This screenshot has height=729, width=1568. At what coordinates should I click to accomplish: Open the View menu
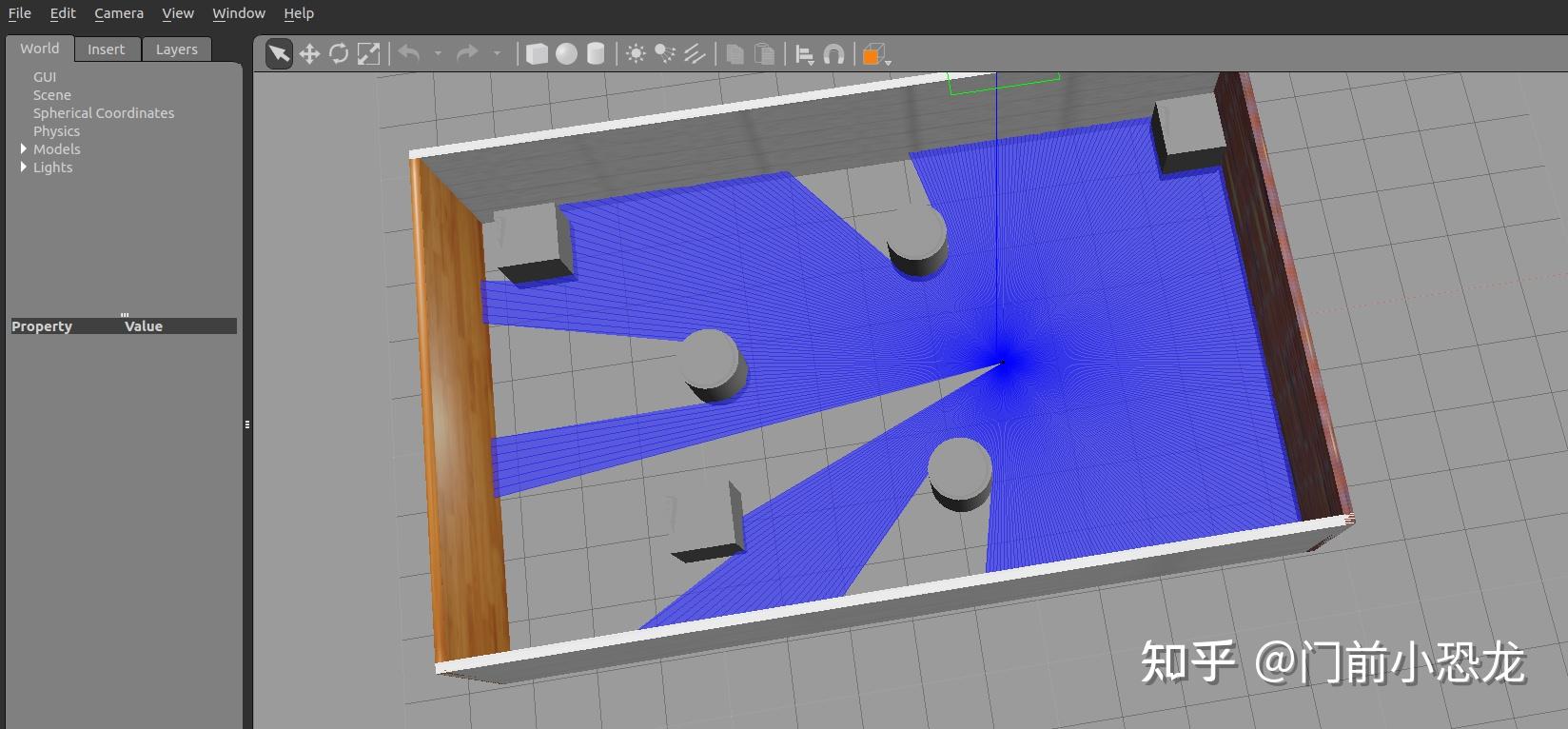coord(178,13)
